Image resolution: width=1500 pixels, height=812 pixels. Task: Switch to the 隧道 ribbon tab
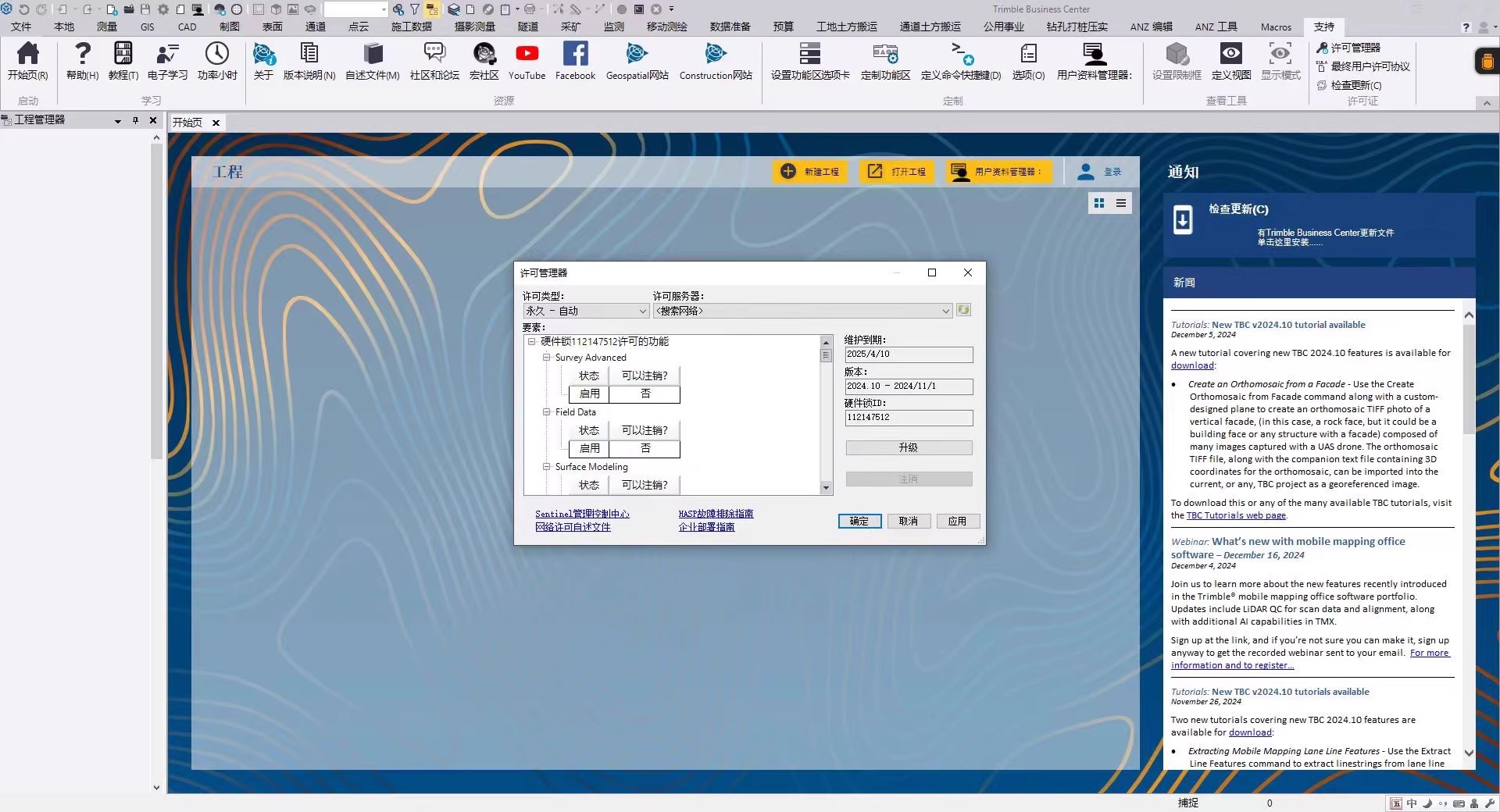pyautogui.click(x=528, y=27)
